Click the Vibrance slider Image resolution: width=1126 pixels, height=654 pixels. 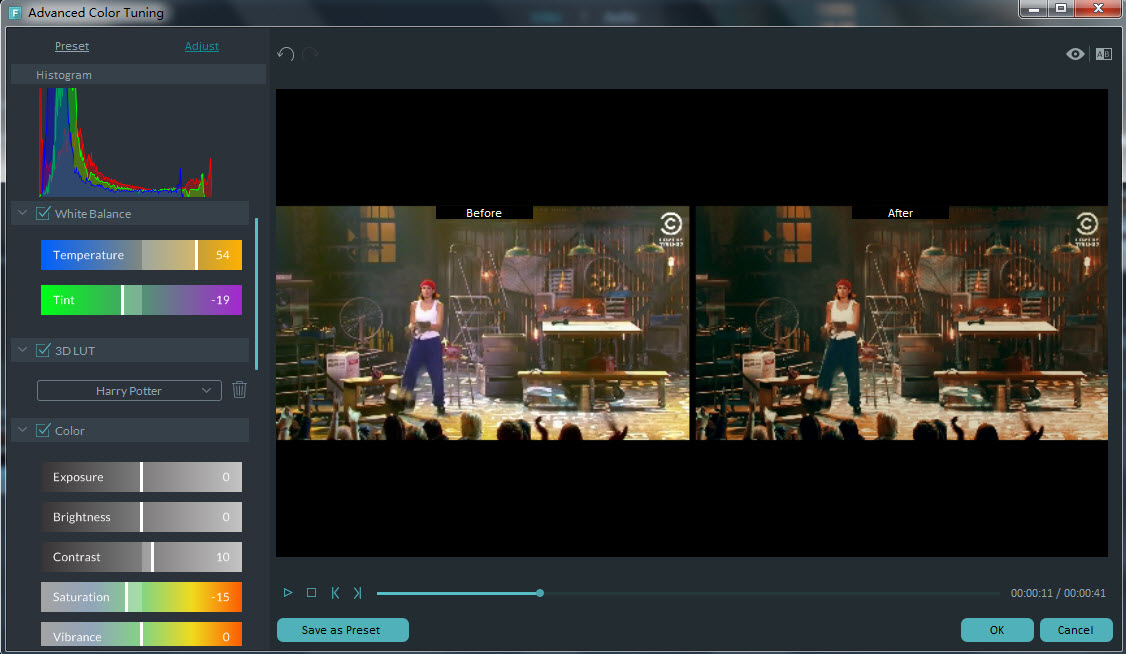[x=141, y=635]
